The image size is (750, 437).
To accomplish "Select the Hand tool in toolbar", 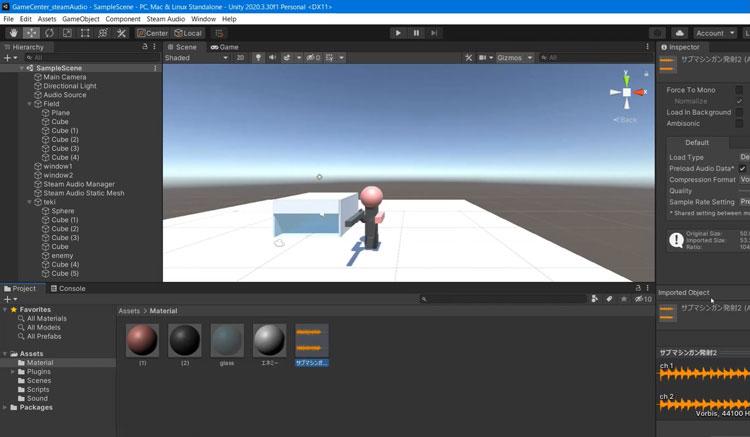I will (12, 33).
